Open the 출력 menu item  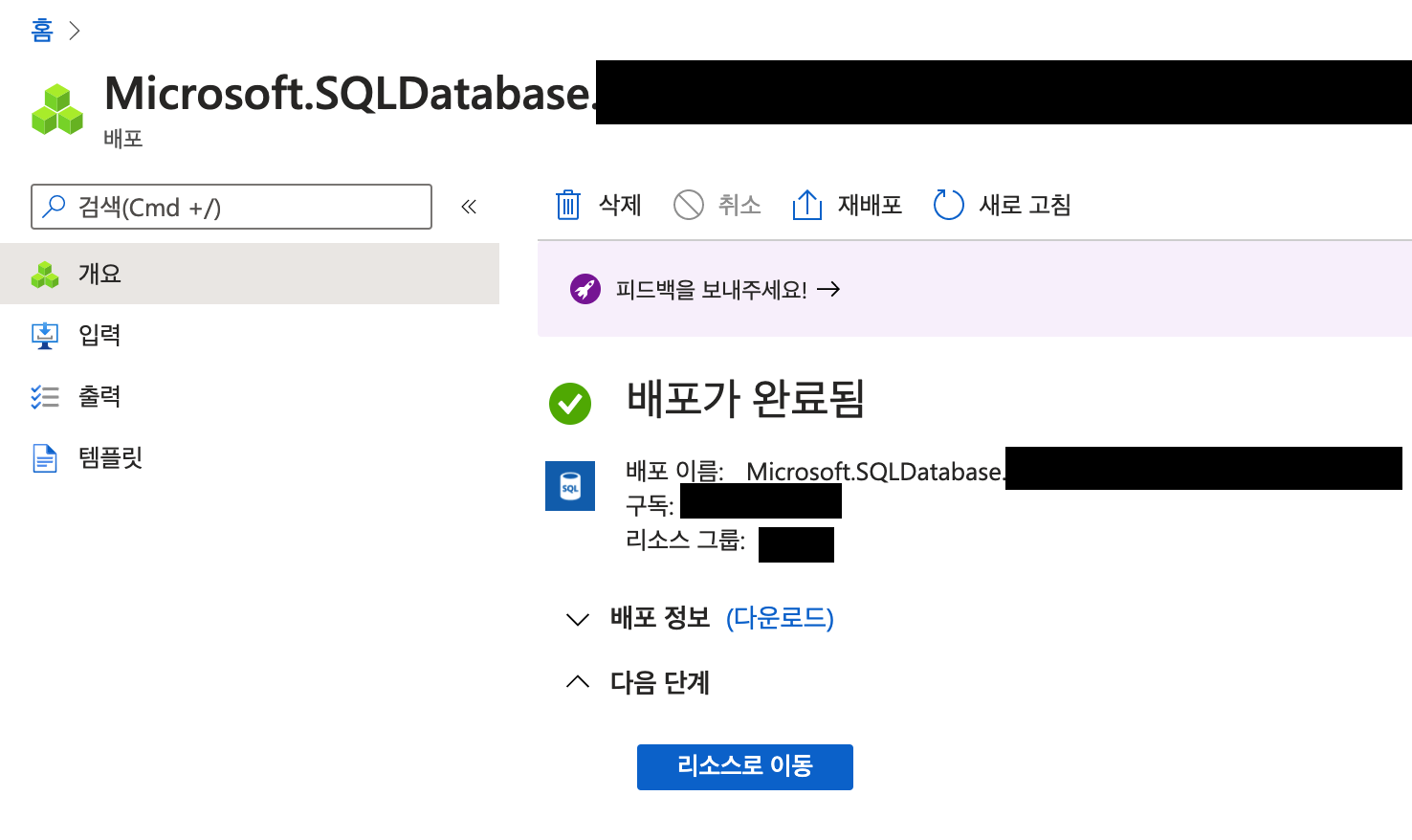(250, 396)
